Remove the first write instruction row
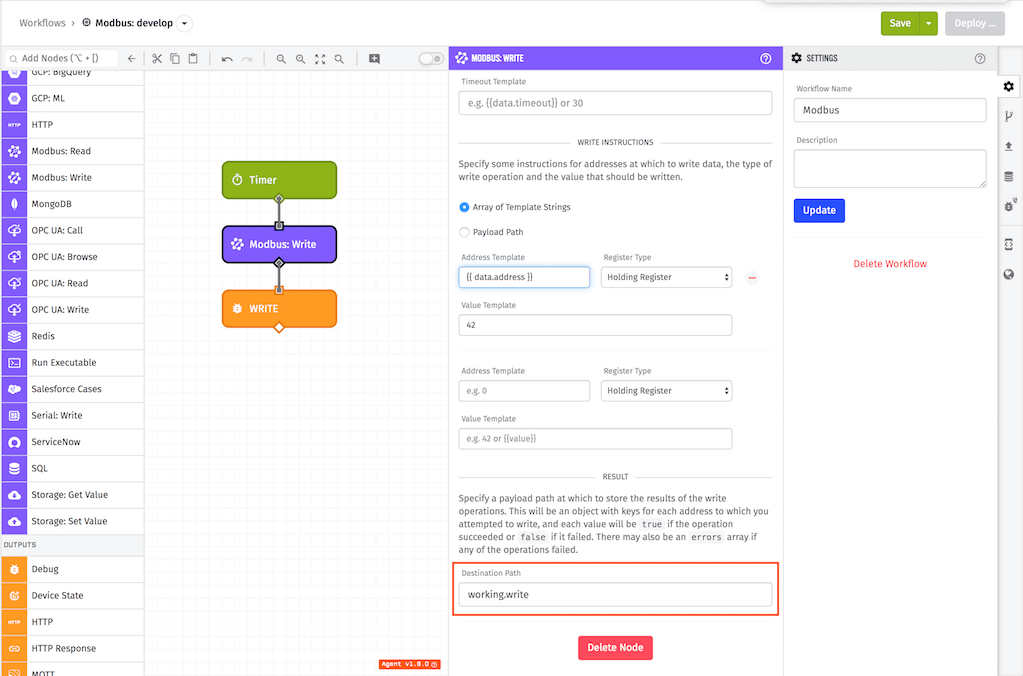Image resolution: width=1023 pixels, height=676 pixels. [x=752, y=277]
